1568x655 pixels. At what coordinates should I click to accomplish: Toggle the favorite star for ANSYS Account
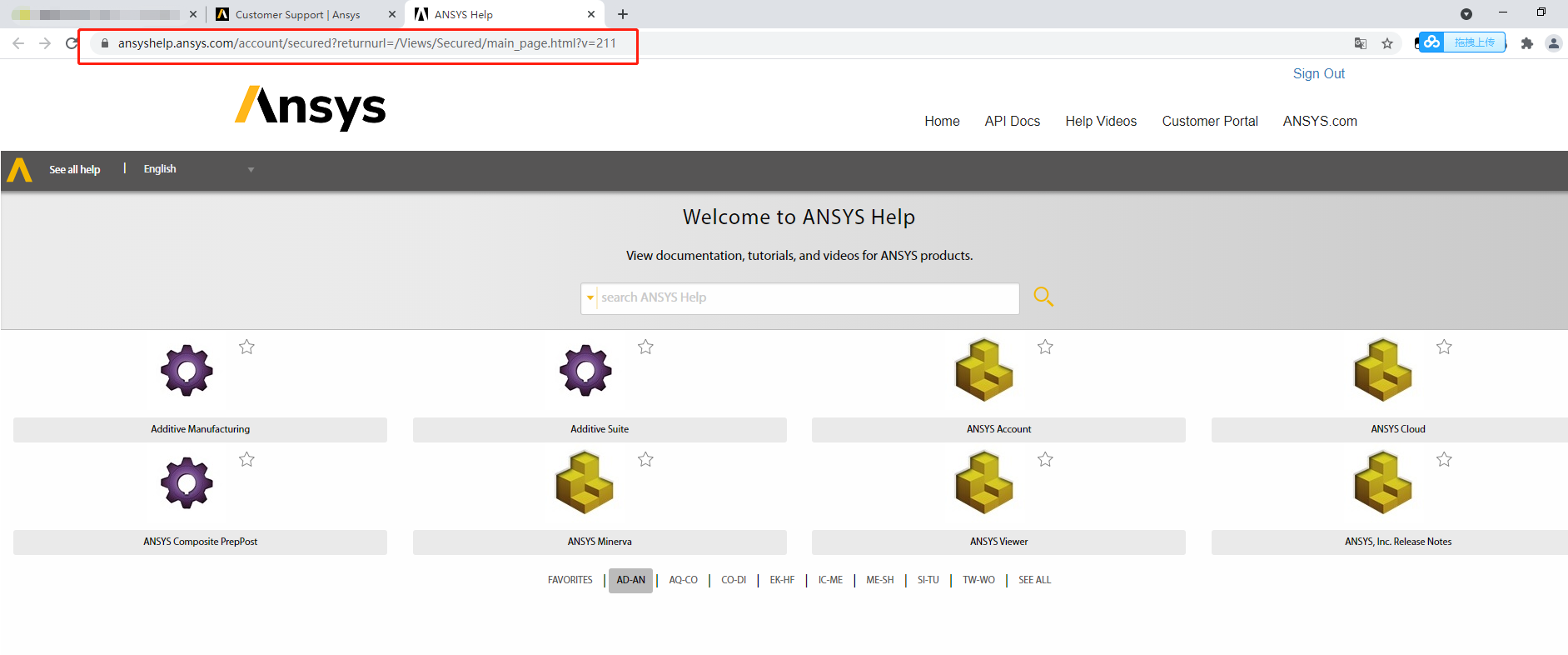pyautogui.click(x=1045, y=347)
